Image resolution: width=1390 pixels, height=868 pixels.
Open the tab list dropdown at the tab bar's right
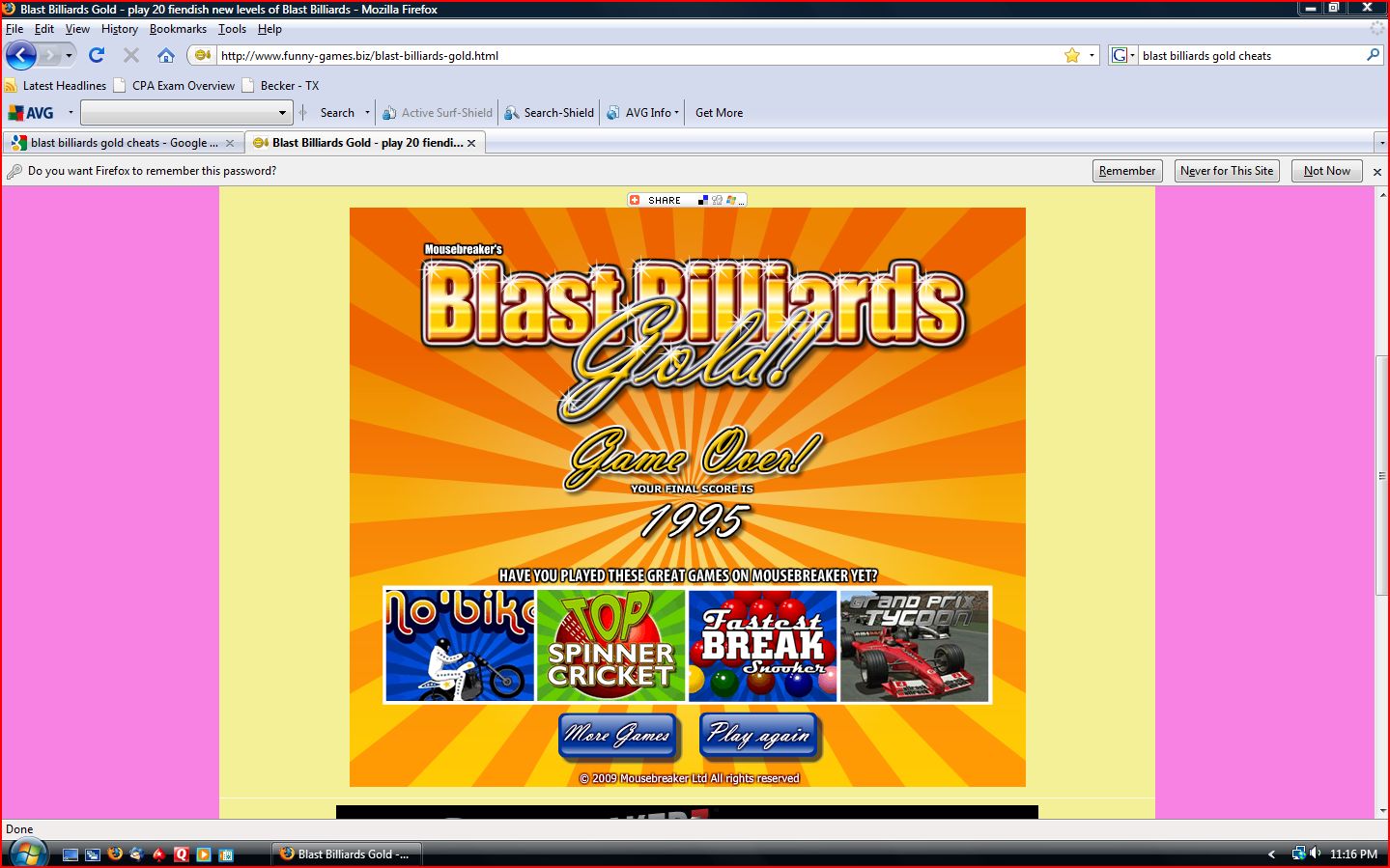1381,142
